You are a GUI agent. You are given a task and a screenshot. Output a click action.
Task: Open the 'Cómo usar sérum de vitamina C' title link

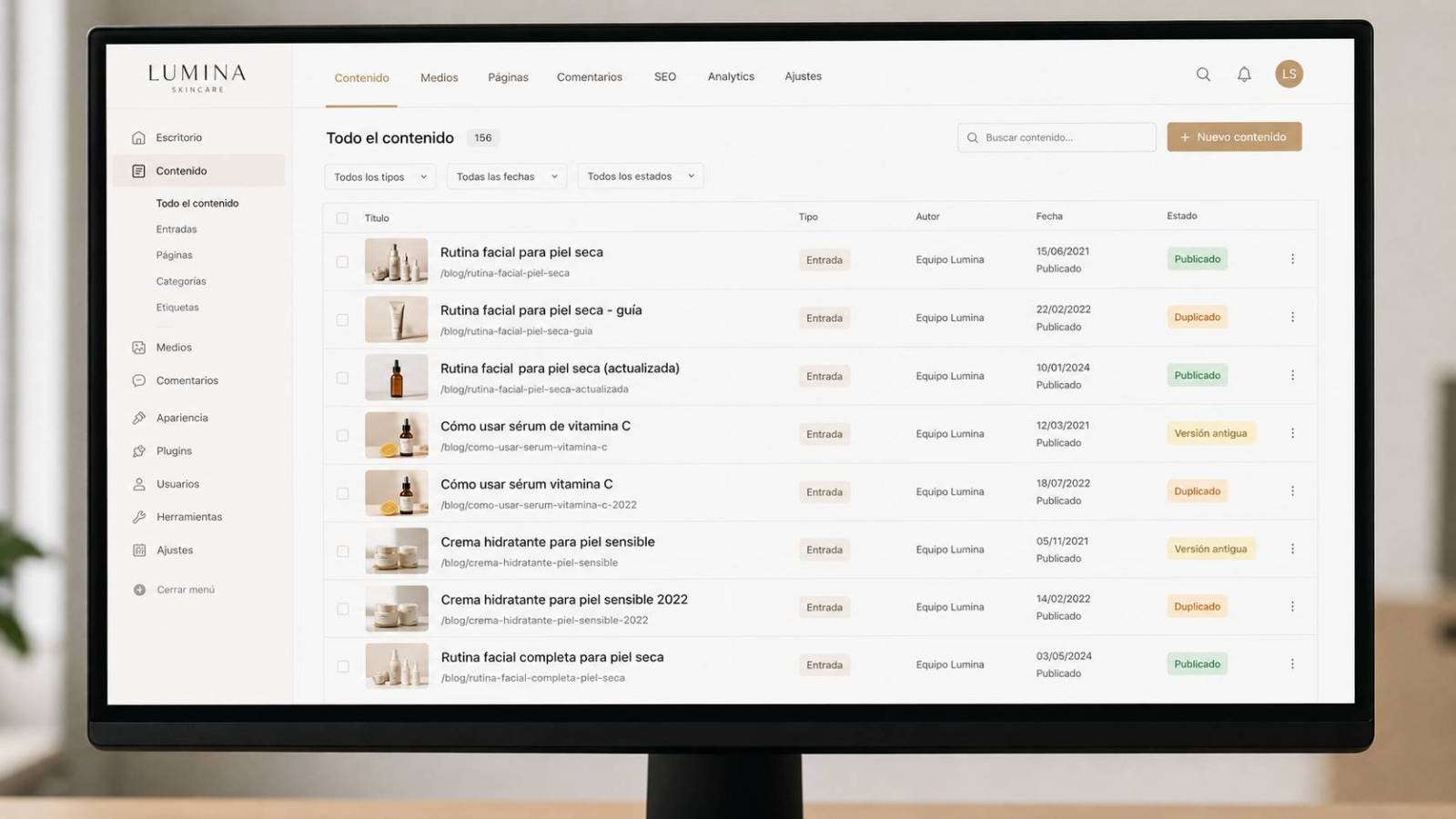point(535,426)
